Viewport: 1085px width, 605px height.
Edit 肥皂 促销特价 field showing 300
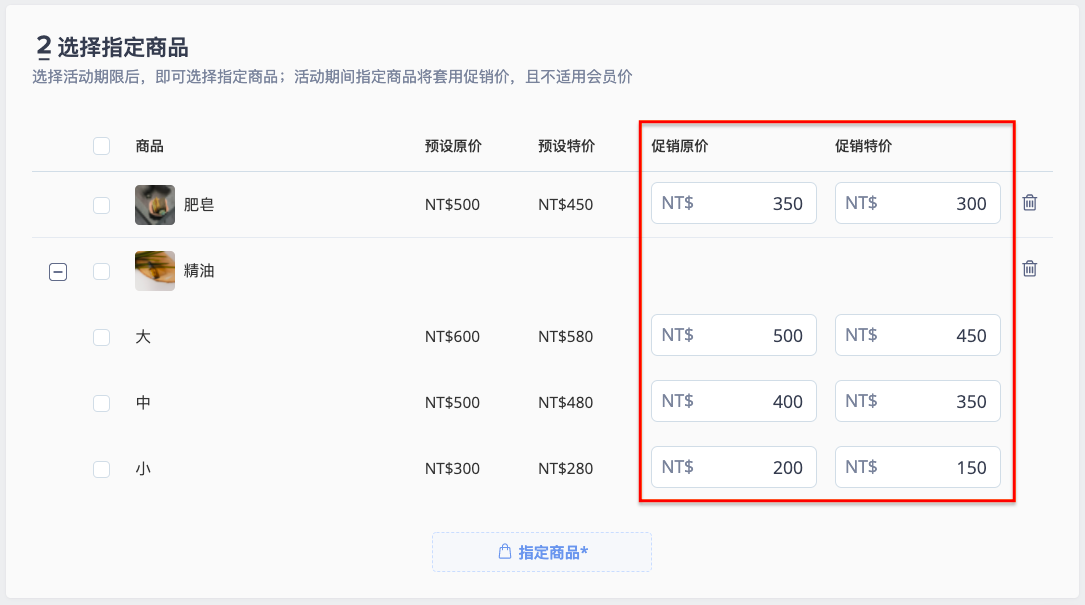918,203
